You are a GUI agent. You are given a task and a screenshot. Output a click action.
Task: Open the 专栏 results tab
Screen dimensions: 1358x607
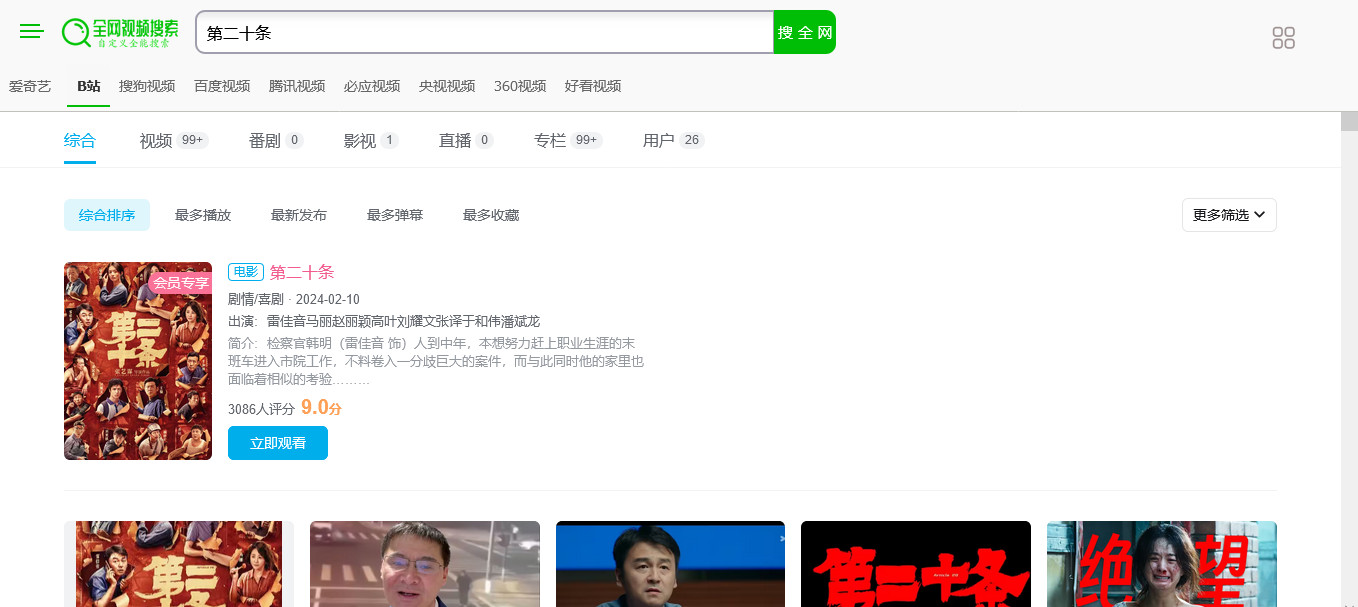[x=568, y=140]
